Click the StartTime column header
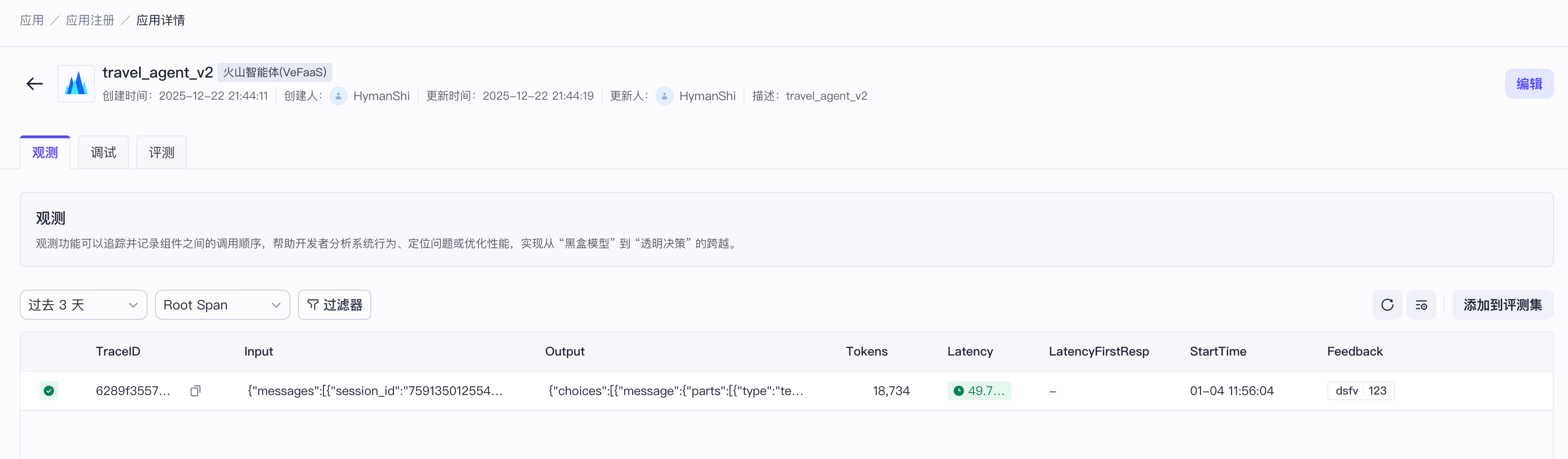The image size is (1568, 459). [1218, 351]
